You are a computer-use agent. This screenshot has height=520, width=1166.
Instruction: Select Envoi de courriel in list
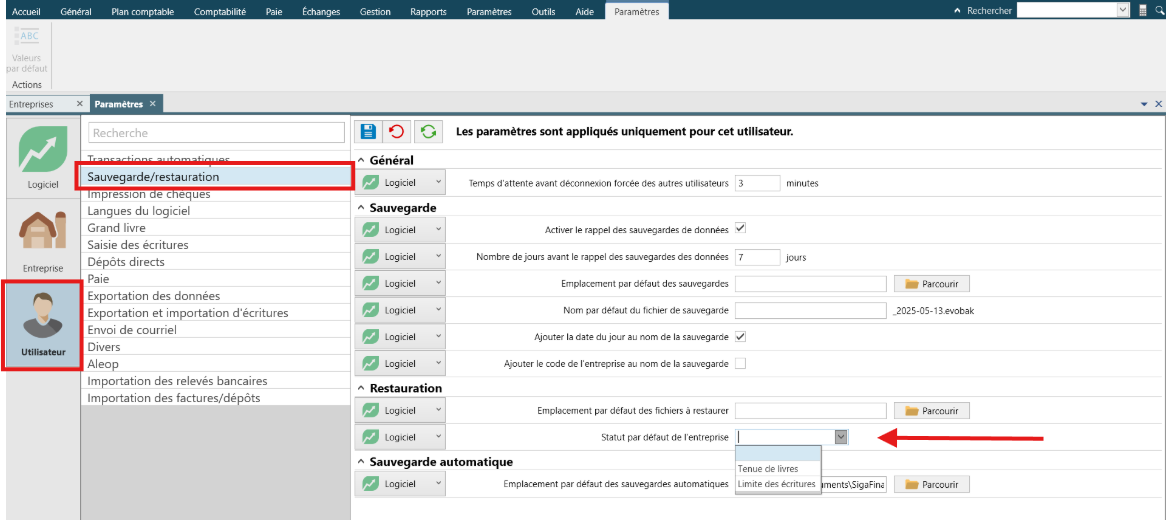tap(215, 330)
